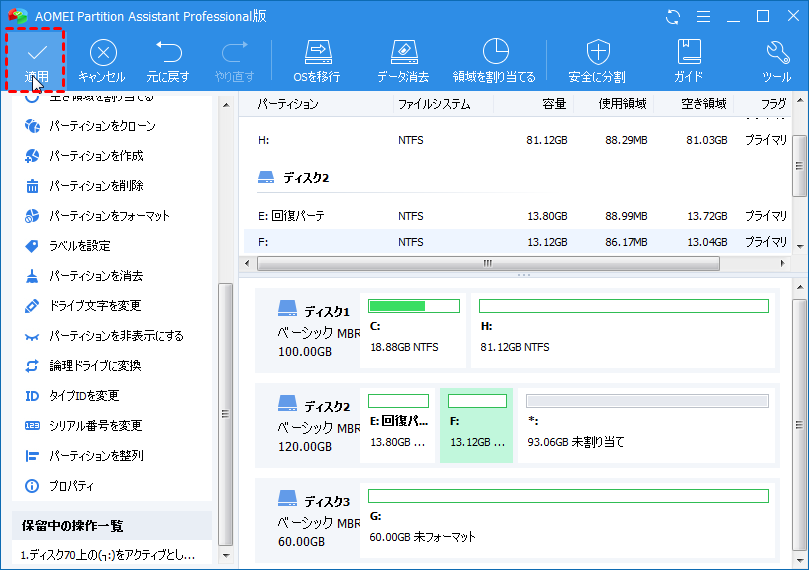
Task: Click the 容量 column header
Action: (x=555, y=104)
